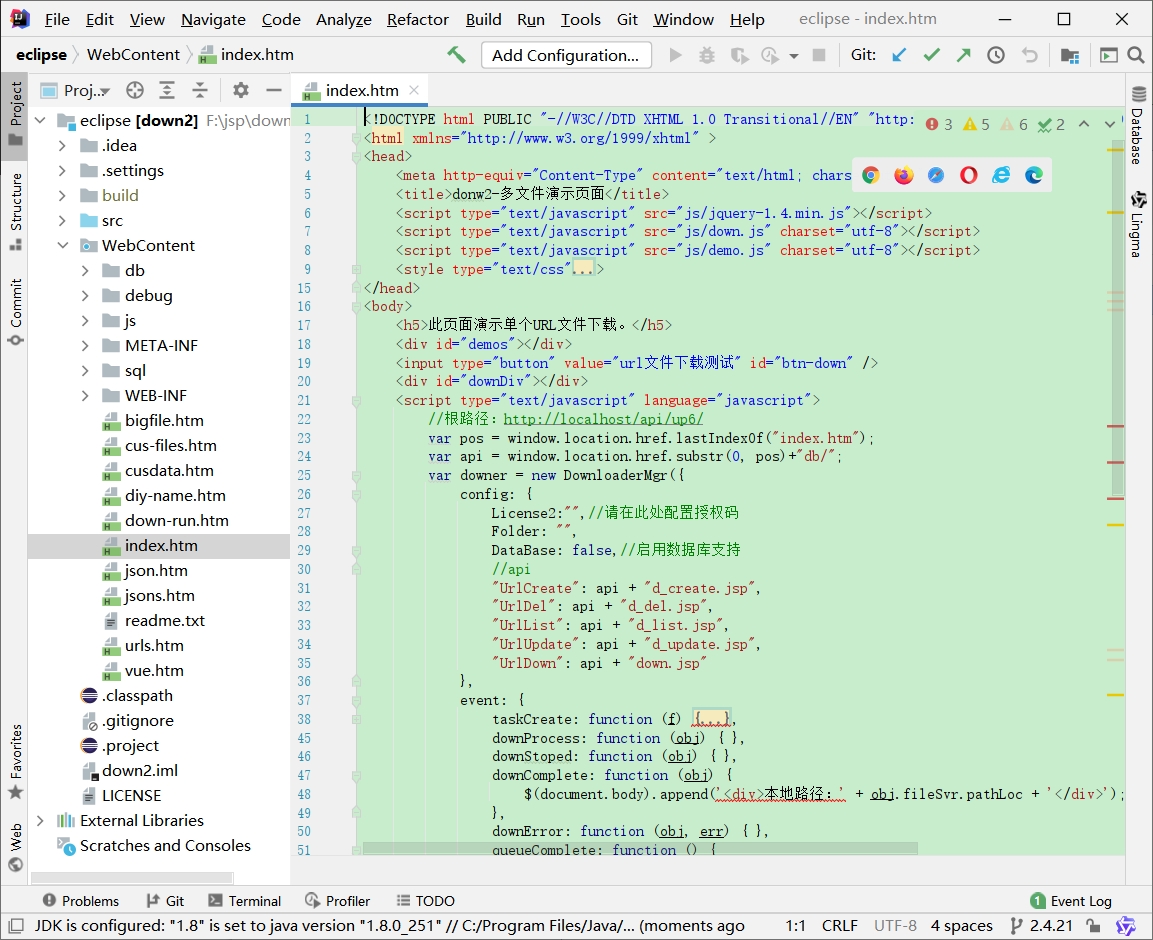Collapse the WebContent folder

click(x=63, y=246)
